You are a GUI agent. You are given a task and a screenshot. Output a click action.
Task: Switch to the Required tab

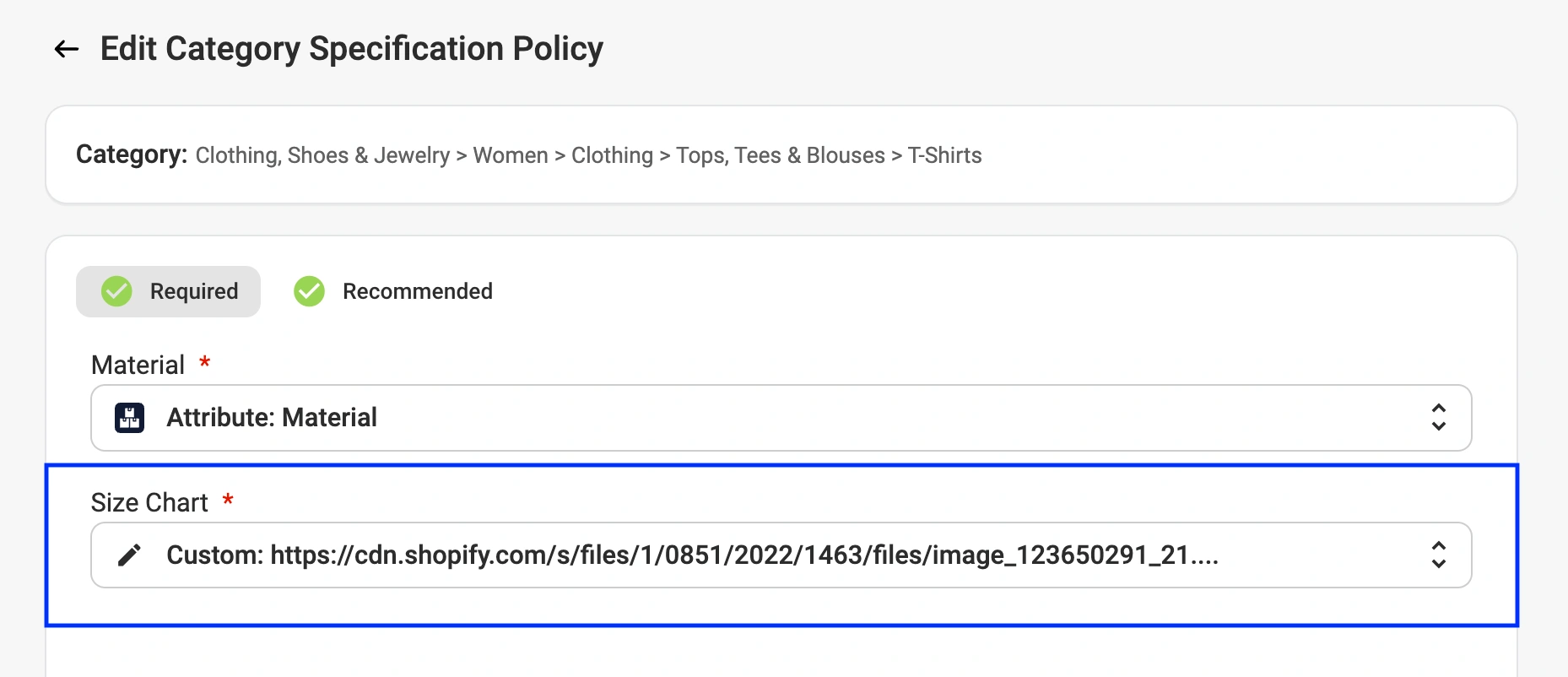click(x=193, y=291)
